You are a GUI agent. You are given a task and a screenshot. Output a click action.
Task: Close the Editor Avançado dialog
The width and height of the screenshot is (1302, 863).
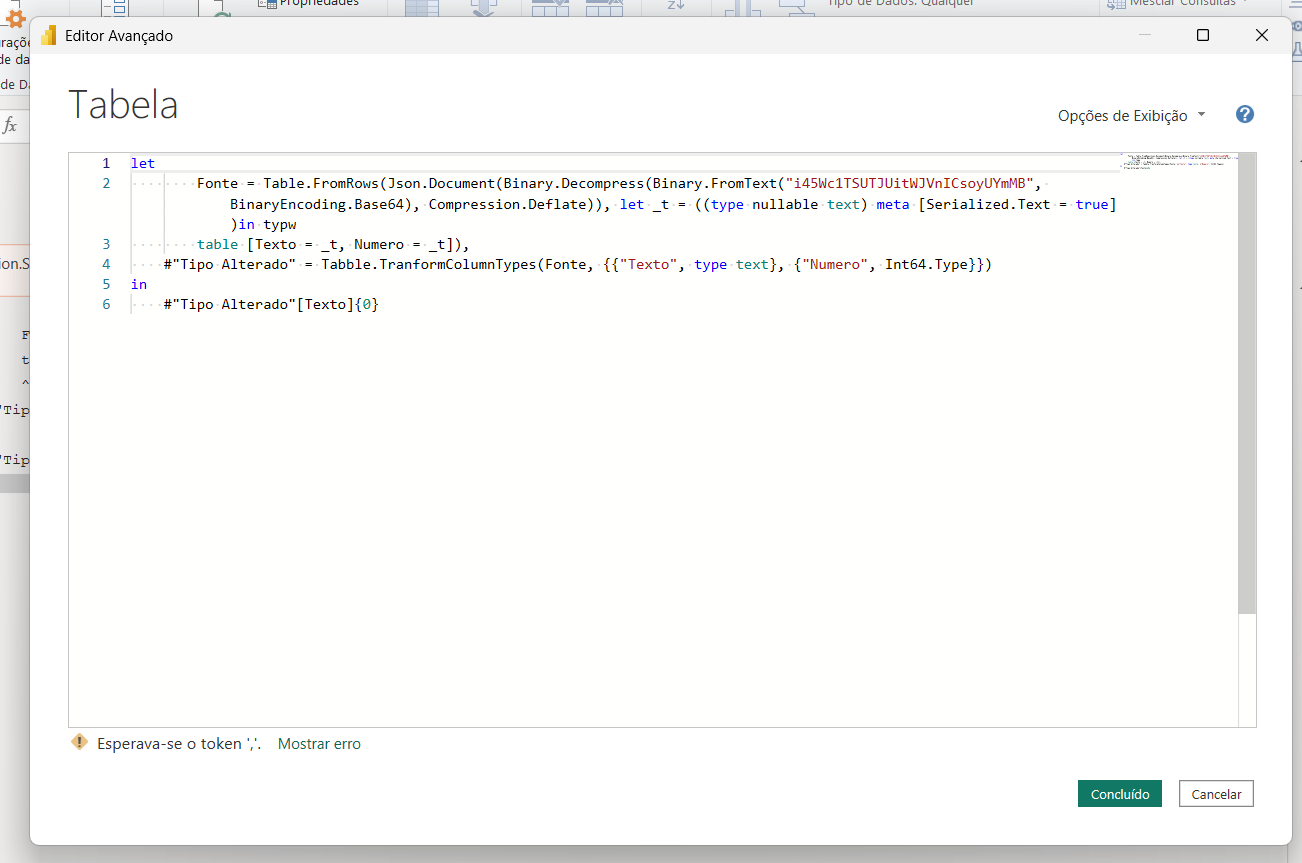pyautogui.click(x=1262, y=35)
